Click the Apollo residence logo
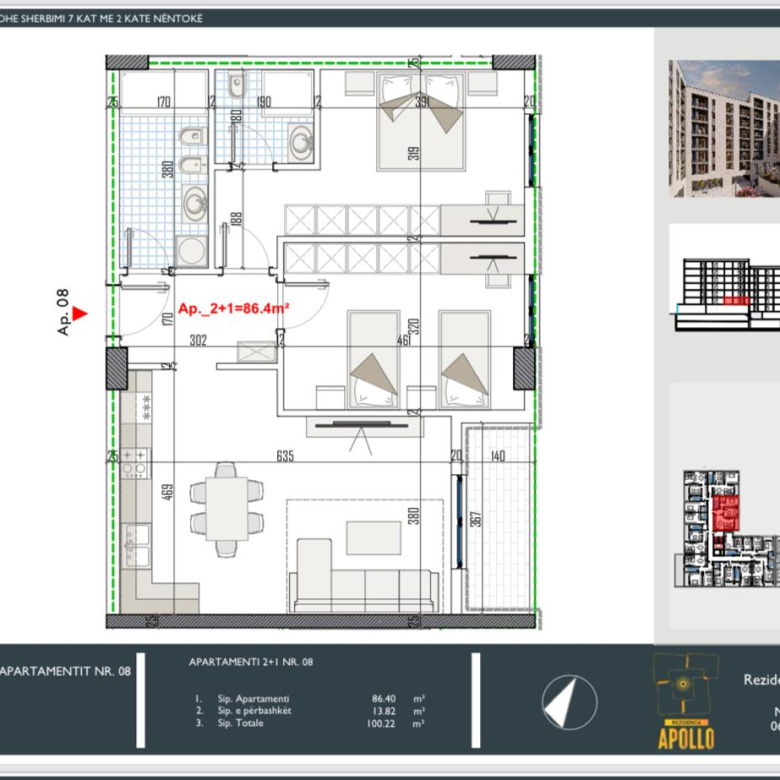The height and width of the screenshot is (780, 780). coord(685,700)
